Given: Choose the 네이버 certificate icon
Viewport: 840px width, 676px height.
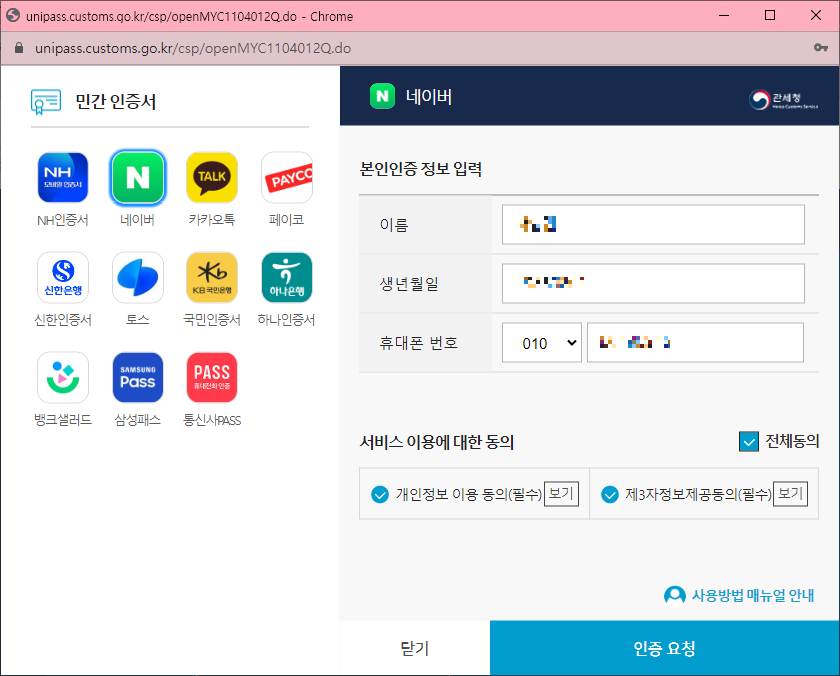Looking at the screenshot, I should coord(138,177).
